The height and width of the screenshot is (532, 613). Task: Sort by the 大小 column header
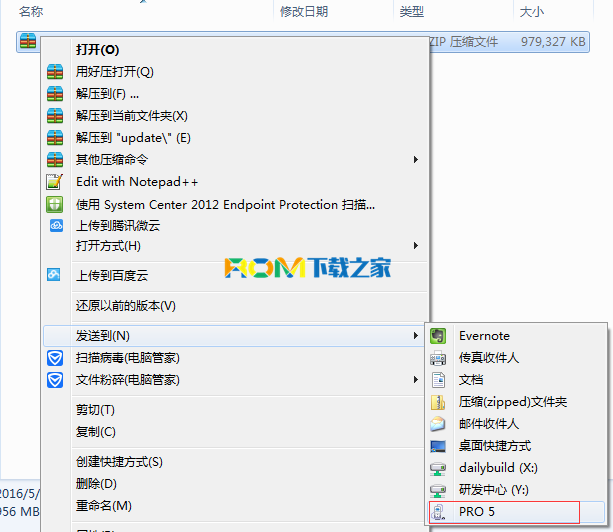(x=531, y=11)
